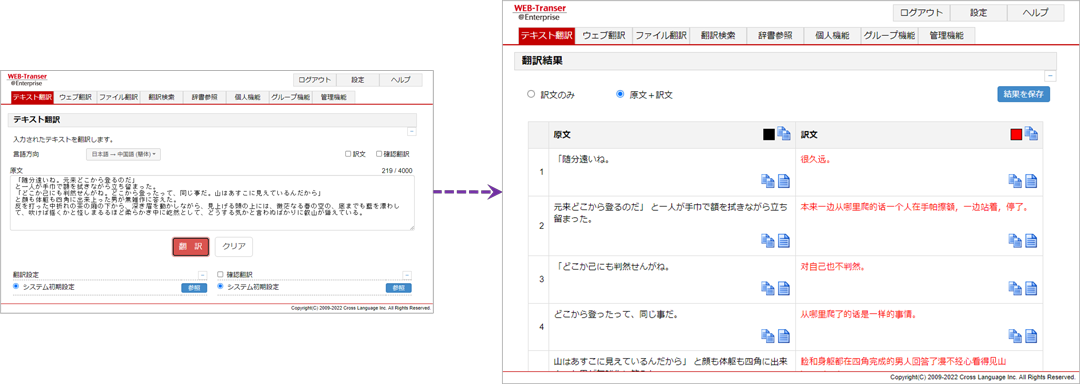Enable 確認翻訳 checkbox beside 訳文 checkbox
Screen dimensions: 1080x384
379,155
